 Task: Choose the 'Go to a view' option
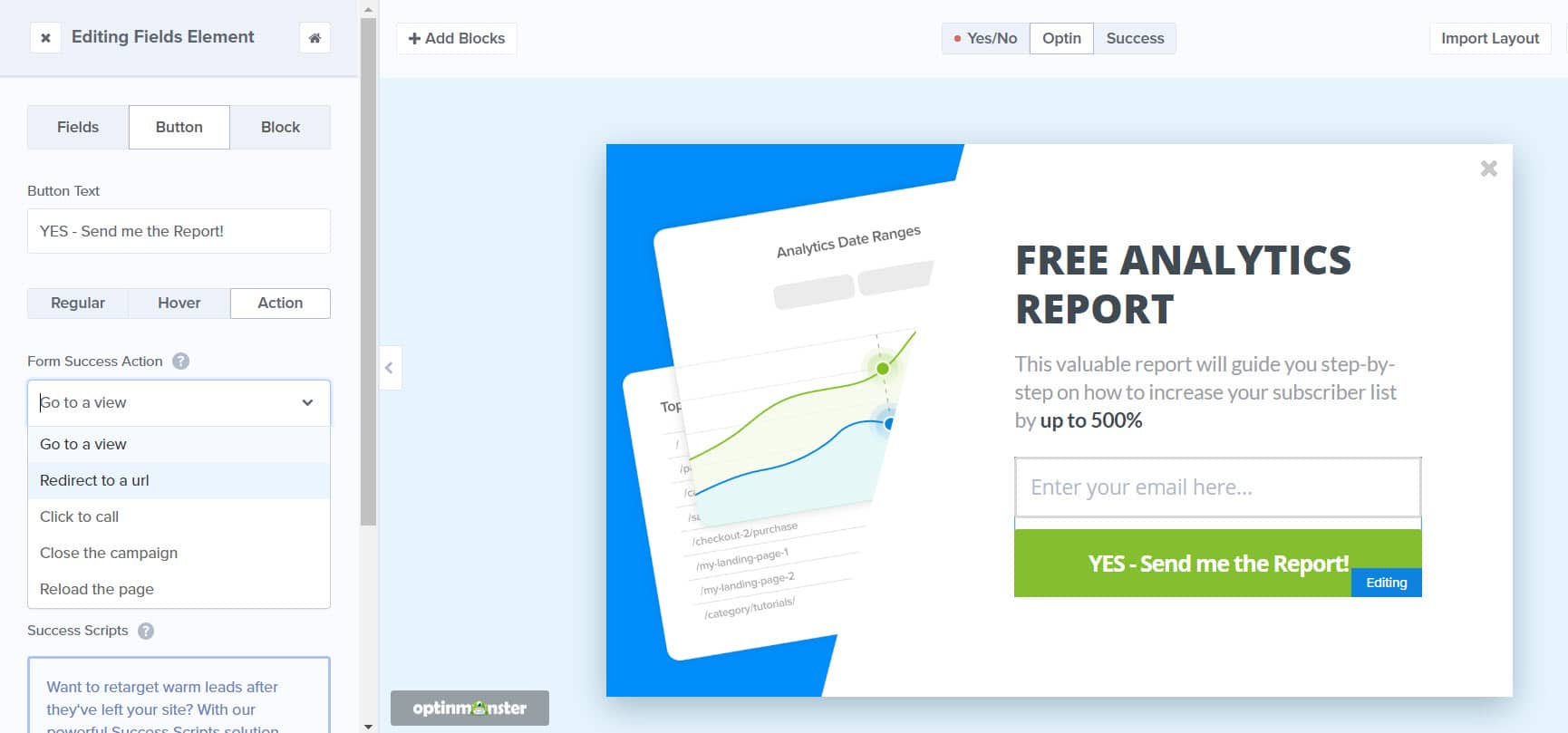point(179,444)
